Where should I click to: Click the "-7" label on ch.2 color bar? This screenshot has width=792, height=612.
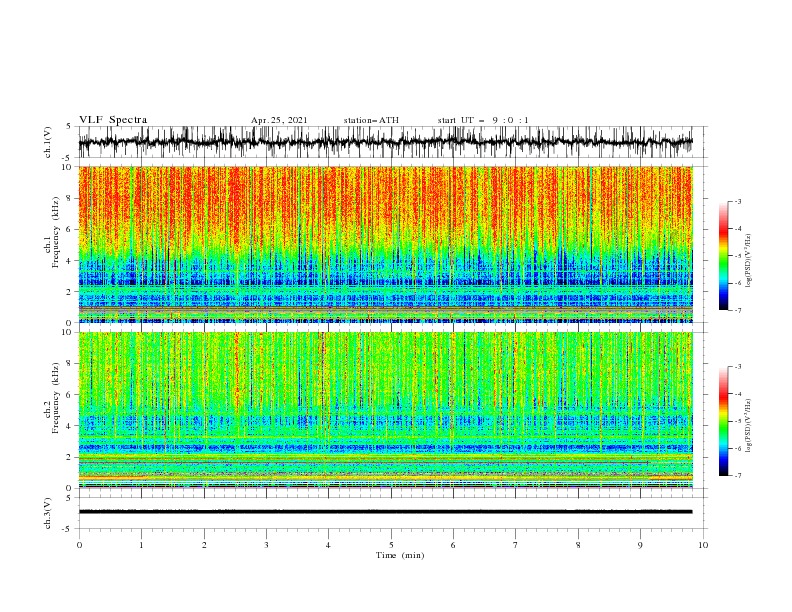[738, 476]
